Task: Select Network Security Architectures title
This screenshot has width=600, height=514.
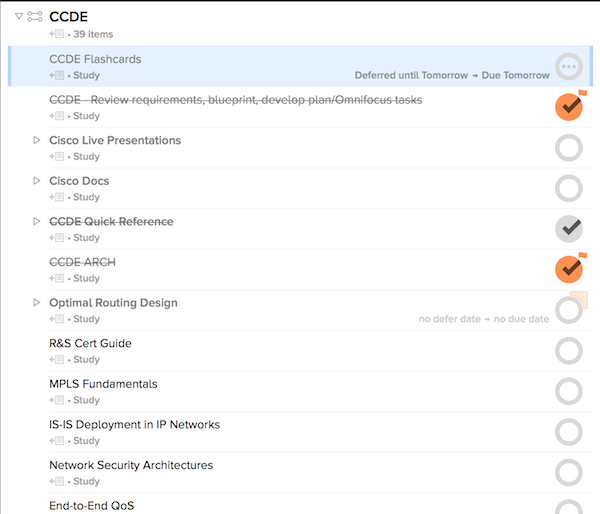Action: (131, 465)
